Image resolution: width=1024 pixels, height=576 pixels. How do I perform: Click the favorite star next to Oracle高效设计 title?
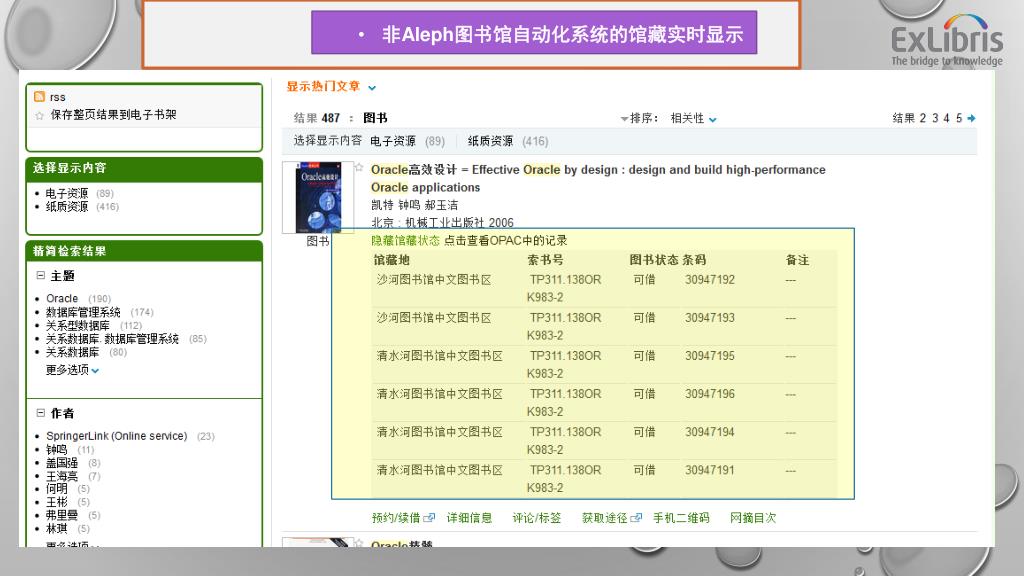[x=359, y=168]
